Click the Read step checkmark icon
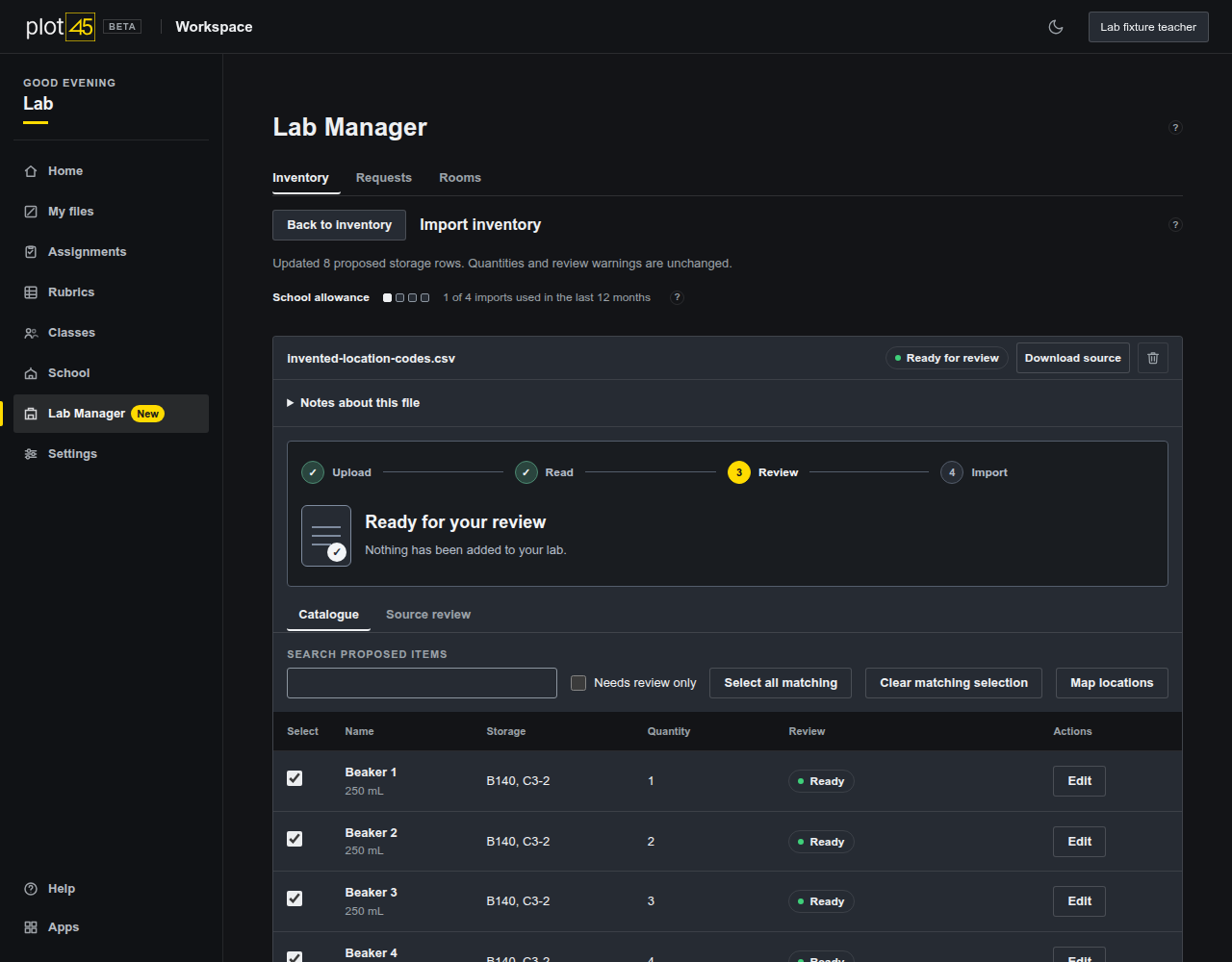This screenshot has height=962, width=1232. coord(526,472)
